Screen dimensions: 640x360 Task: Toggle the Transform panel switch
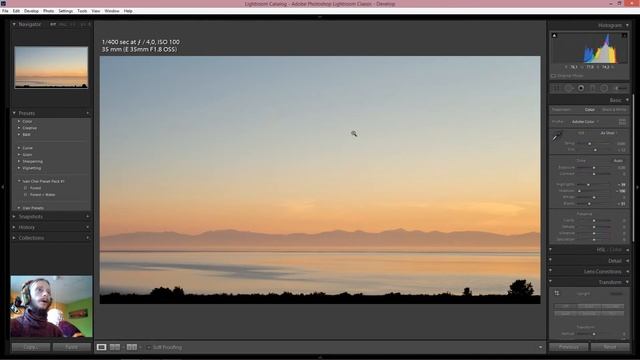[551, 282]
